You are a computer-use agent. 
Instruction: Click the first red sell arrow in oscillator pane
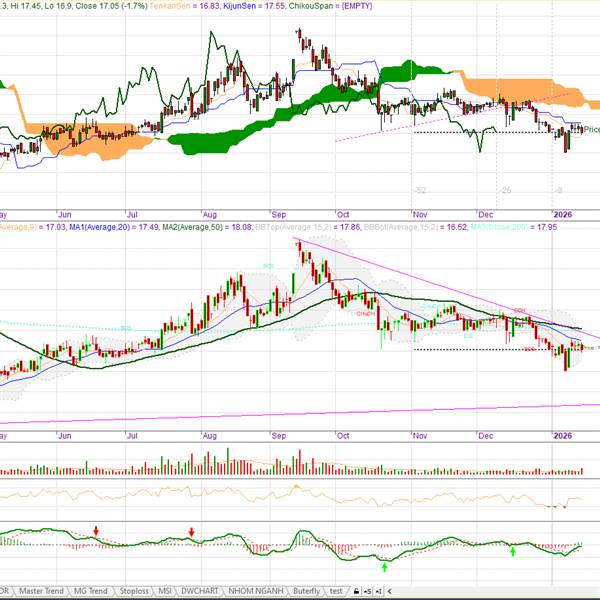pyautogui.click(x=96, y=531)
